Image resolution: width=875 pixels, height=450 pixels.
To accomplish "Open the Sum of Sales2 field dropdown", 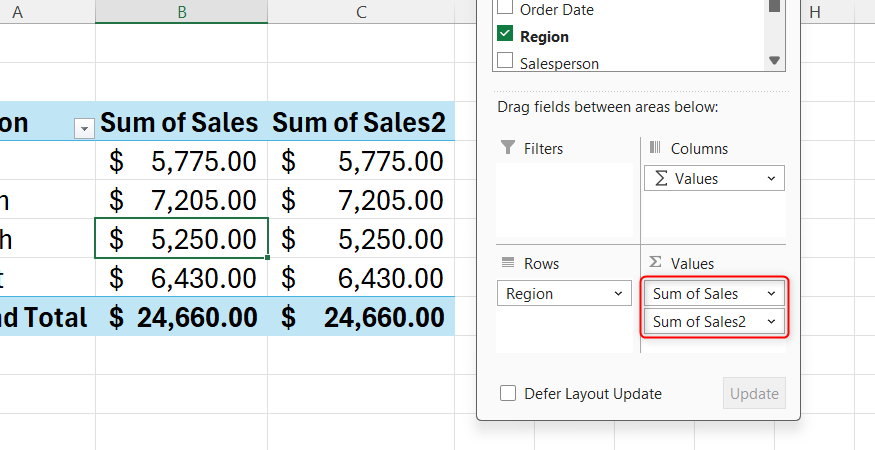I will (x=771, y=322).
